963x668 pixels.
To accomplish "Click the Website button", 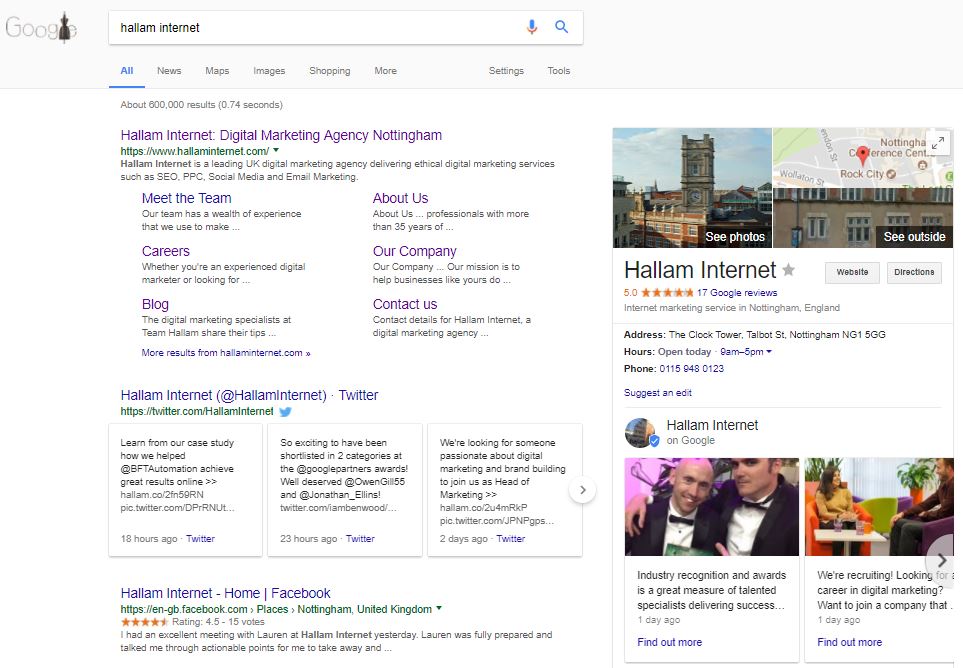I will [852, 272].
